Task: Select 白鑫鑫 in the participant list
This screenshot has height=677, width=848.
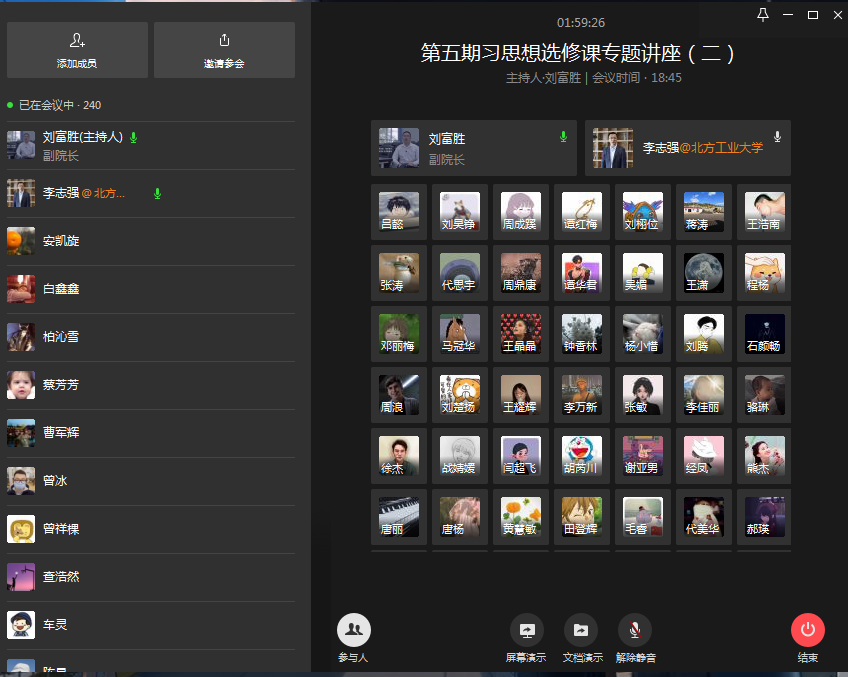Action: [x=61, y=289]
